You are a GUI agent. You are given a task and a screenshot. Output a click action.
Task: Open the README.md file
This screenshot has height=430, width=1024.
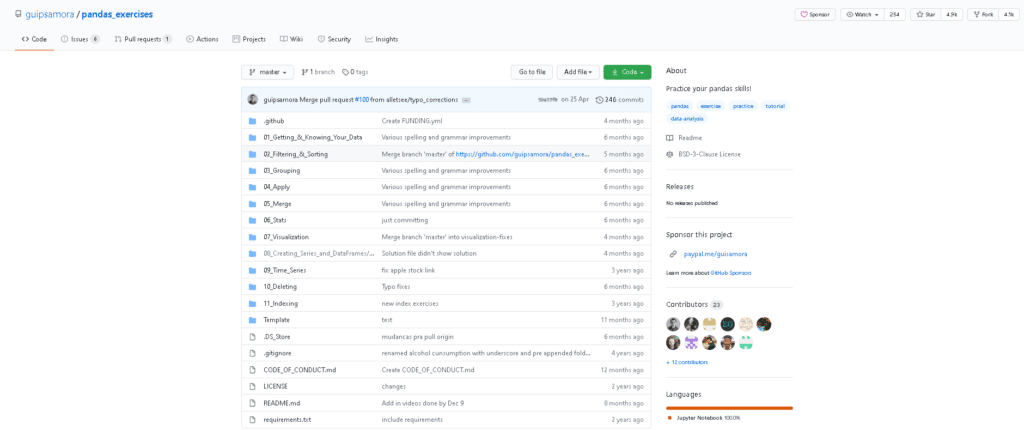tap(281, 403)
